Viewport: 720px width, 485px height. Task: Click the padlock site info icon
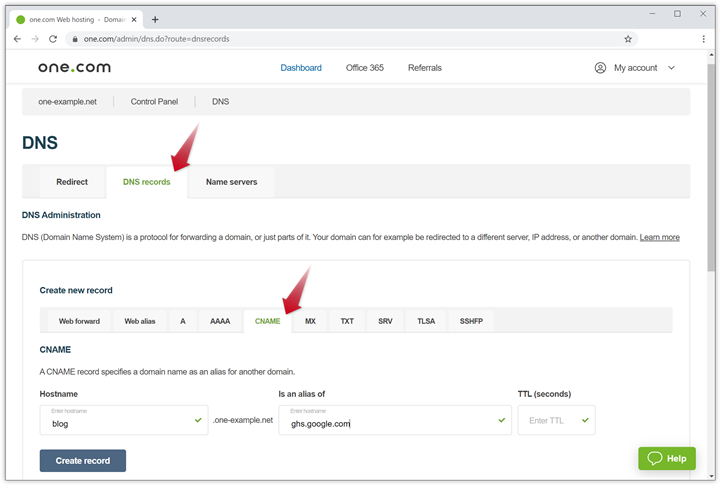pos(73,39)
